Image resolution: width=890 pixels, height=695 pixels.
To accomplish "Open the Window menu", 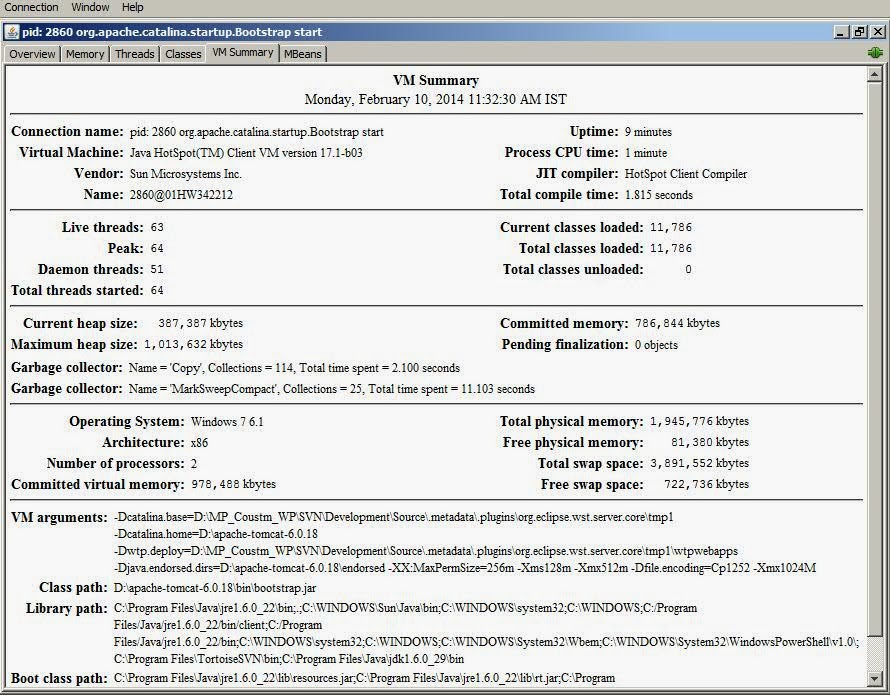I will pyautogui.click(x=90, y=7).
